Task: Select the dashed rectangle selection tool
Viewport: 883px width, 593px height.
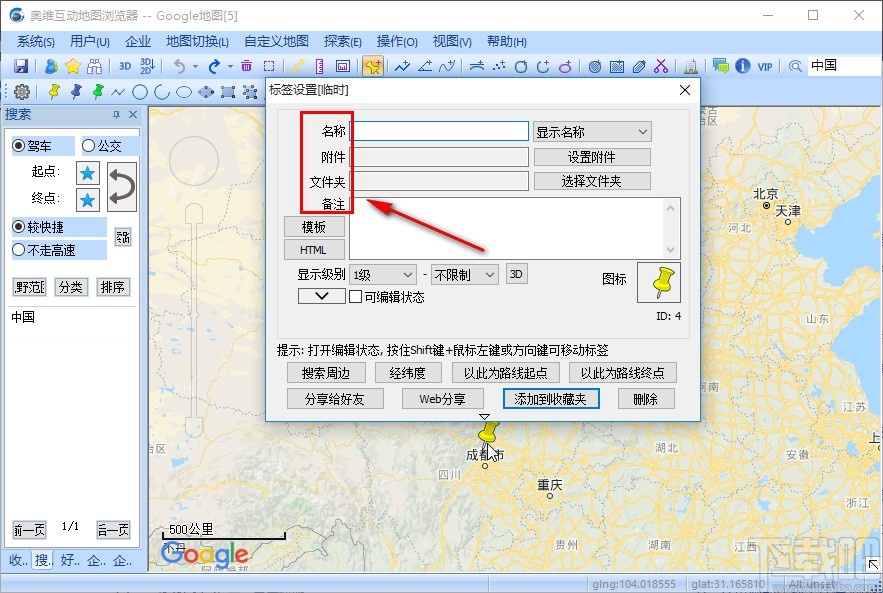Action: 269,66
